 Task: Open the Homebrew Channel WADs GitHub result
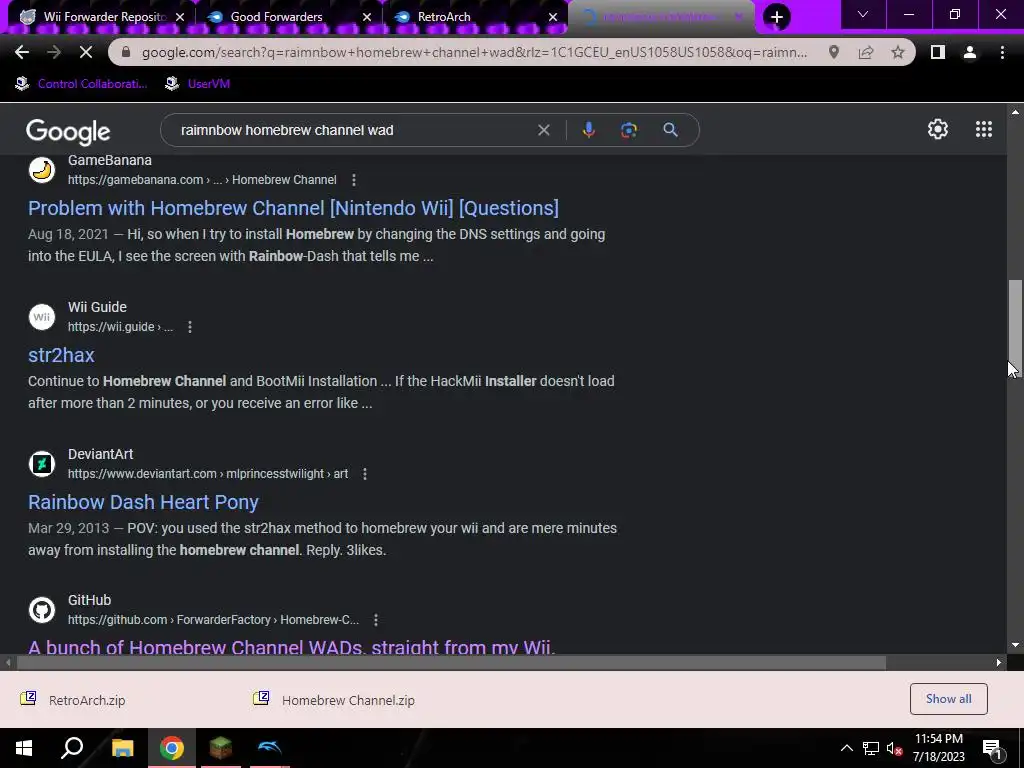click(x=292, y=647)
